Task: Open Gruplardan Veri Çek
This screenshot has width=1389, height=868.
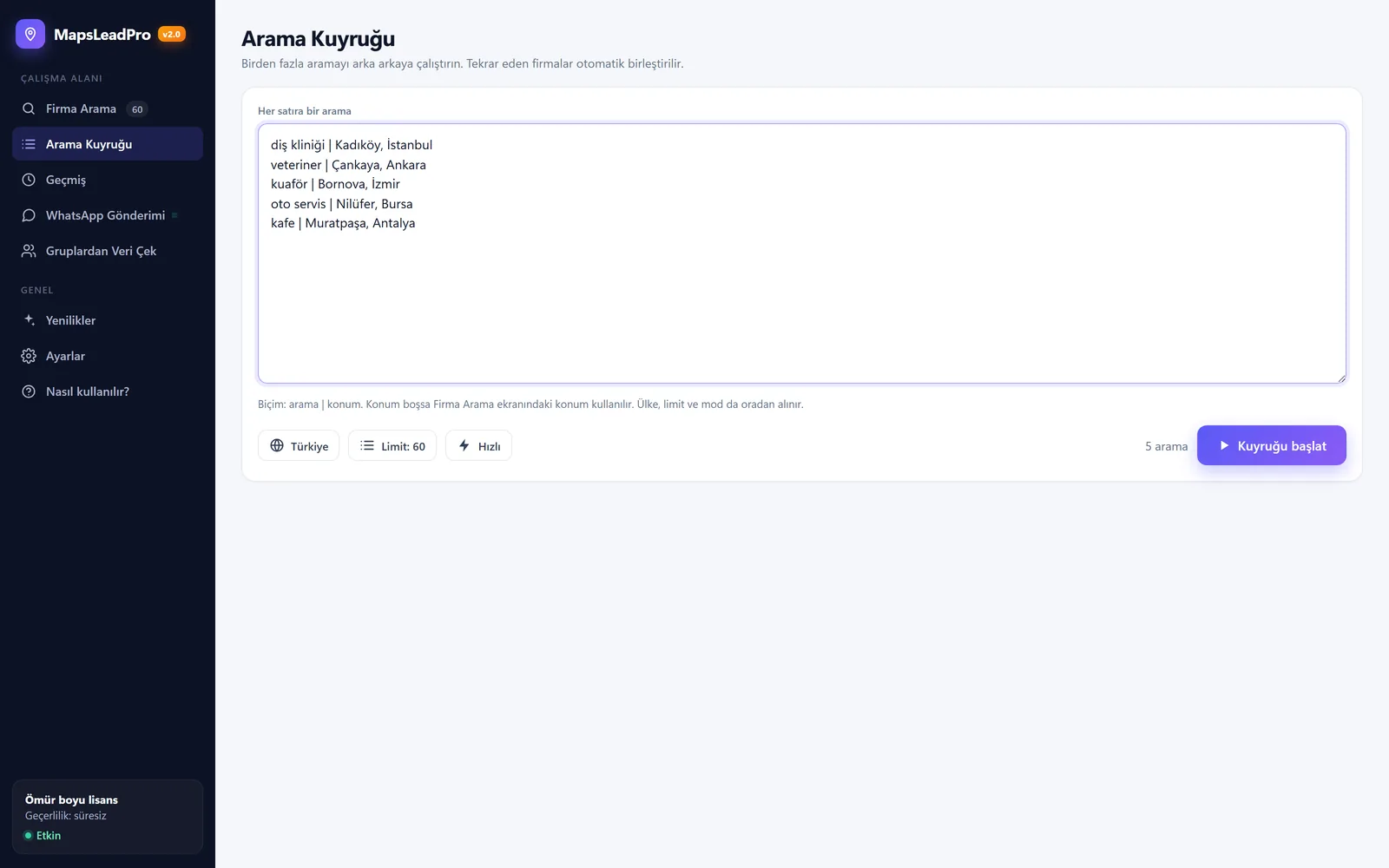Action: (x=108, y=251)
